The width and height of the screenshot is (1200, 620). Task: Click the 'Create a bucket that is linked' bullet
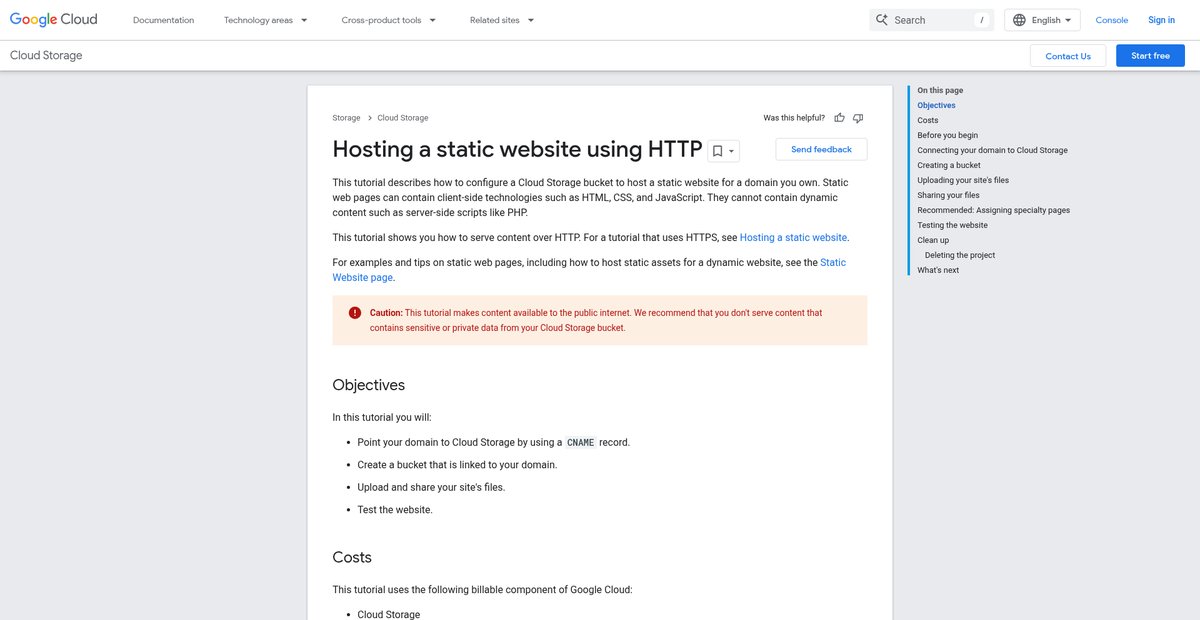457,465
